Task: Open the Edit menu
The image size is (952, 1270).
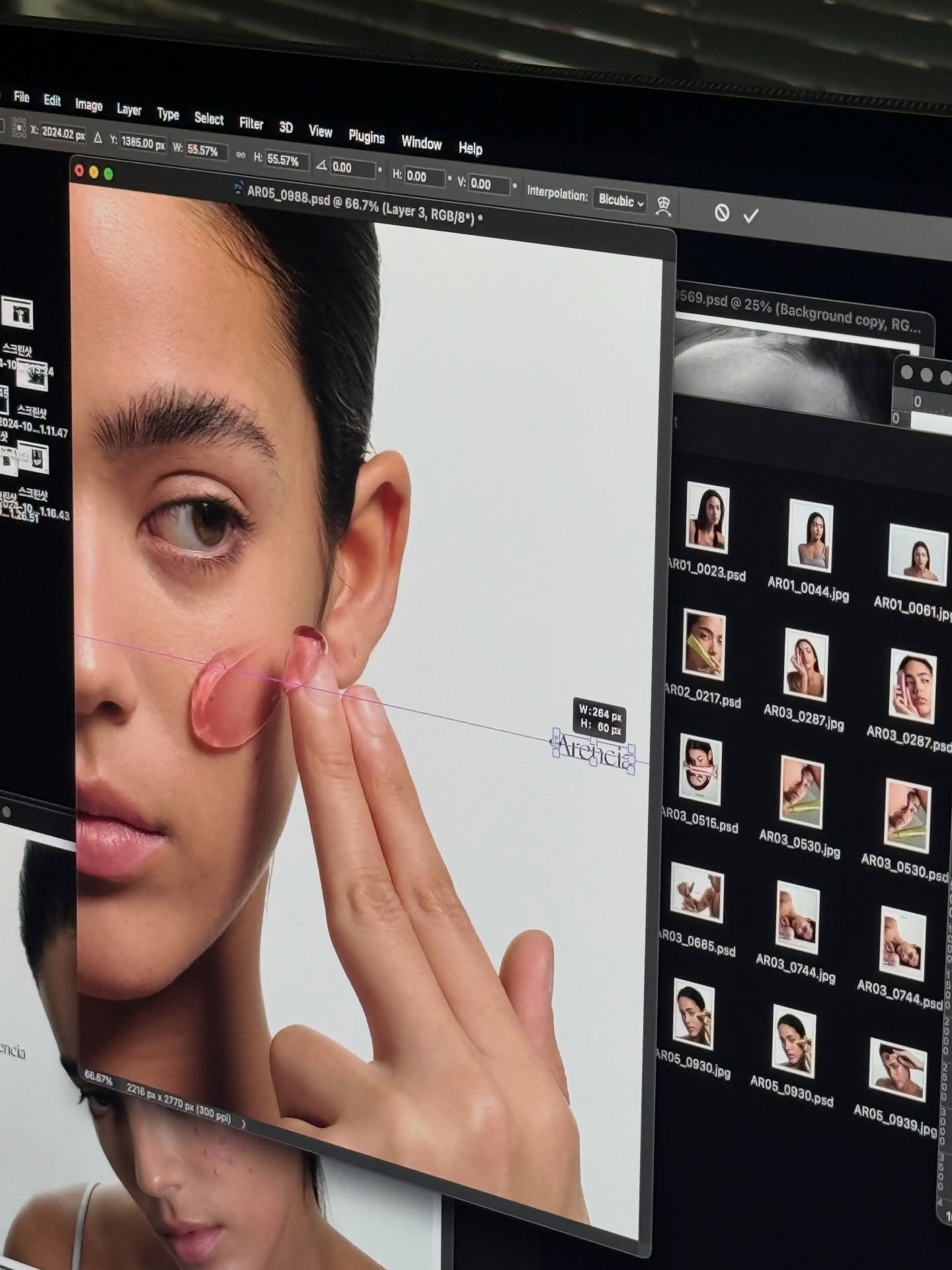Action: coord(52,101)
